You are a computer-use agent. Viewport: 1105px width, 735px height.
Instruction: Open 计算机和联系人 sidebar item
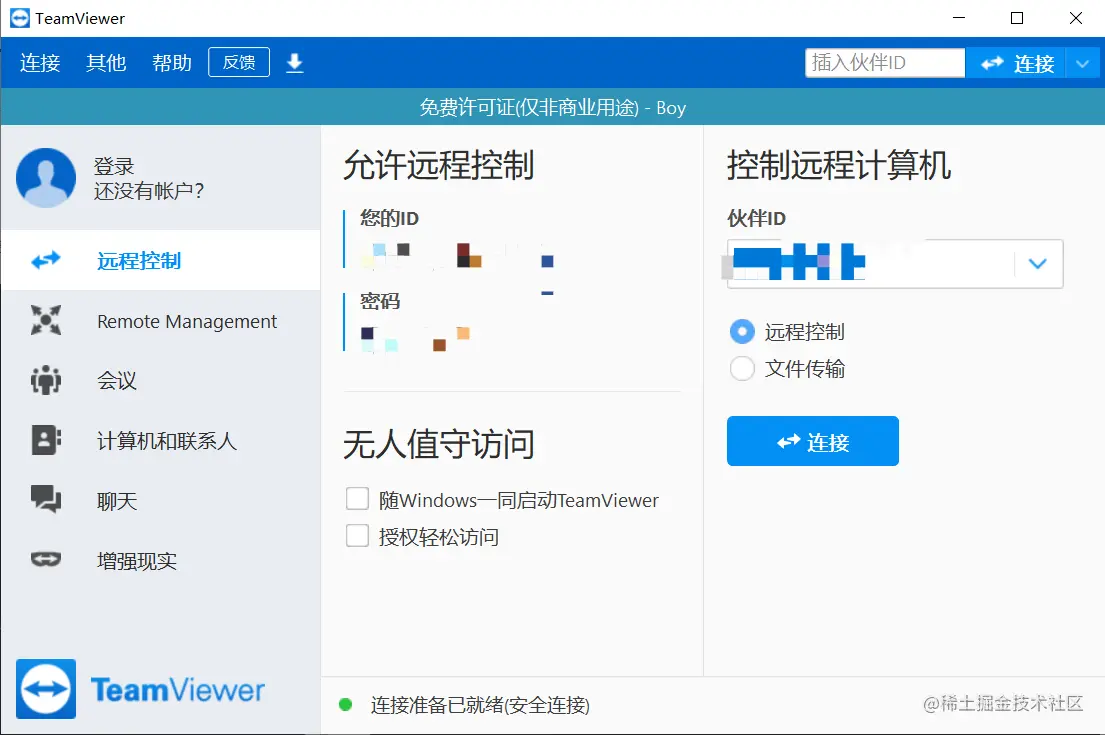tap(161, 441)
